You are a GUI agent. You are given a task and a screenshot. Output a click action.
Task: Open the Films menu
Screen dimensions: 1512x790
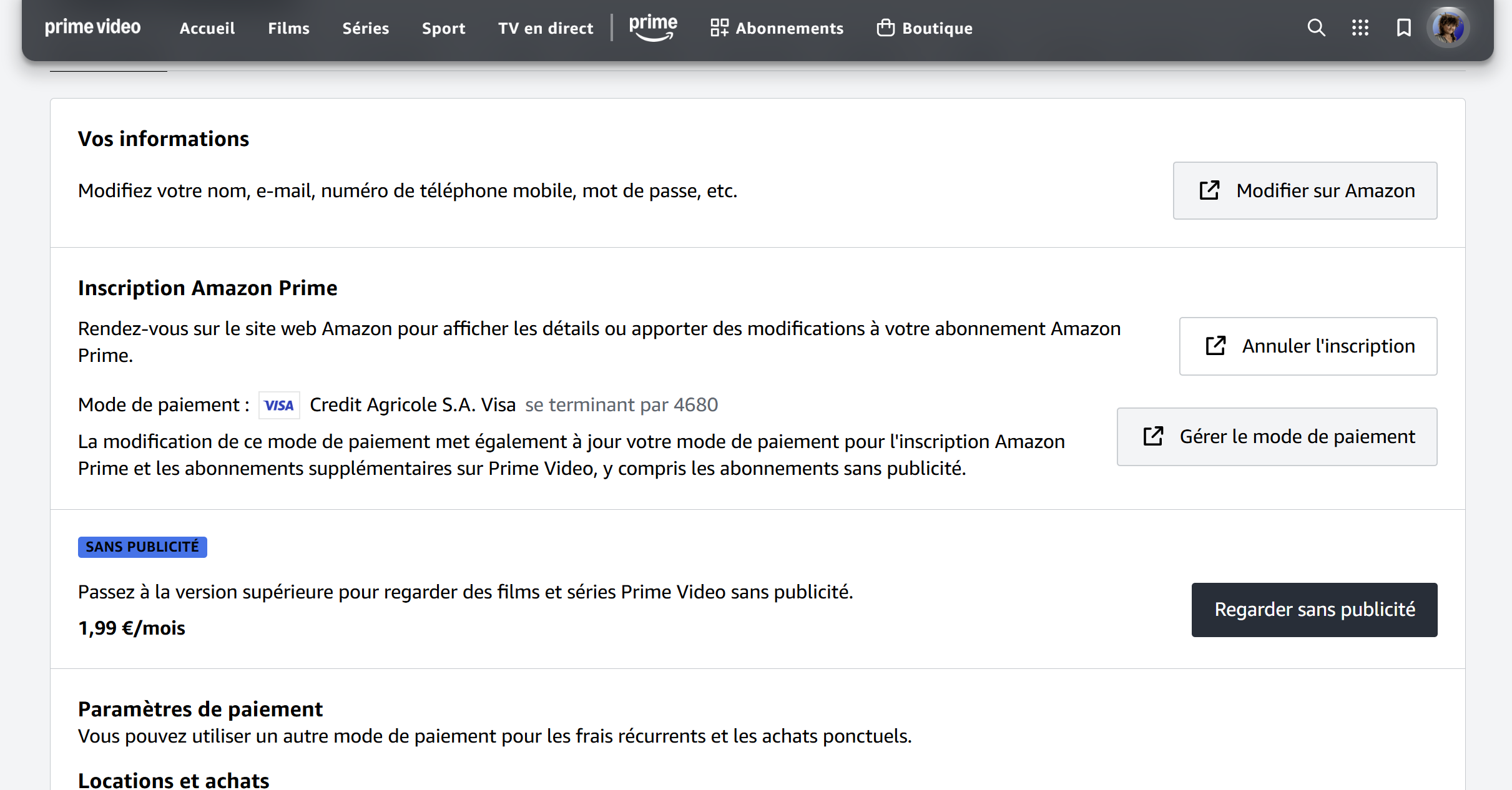click(288, 29)
